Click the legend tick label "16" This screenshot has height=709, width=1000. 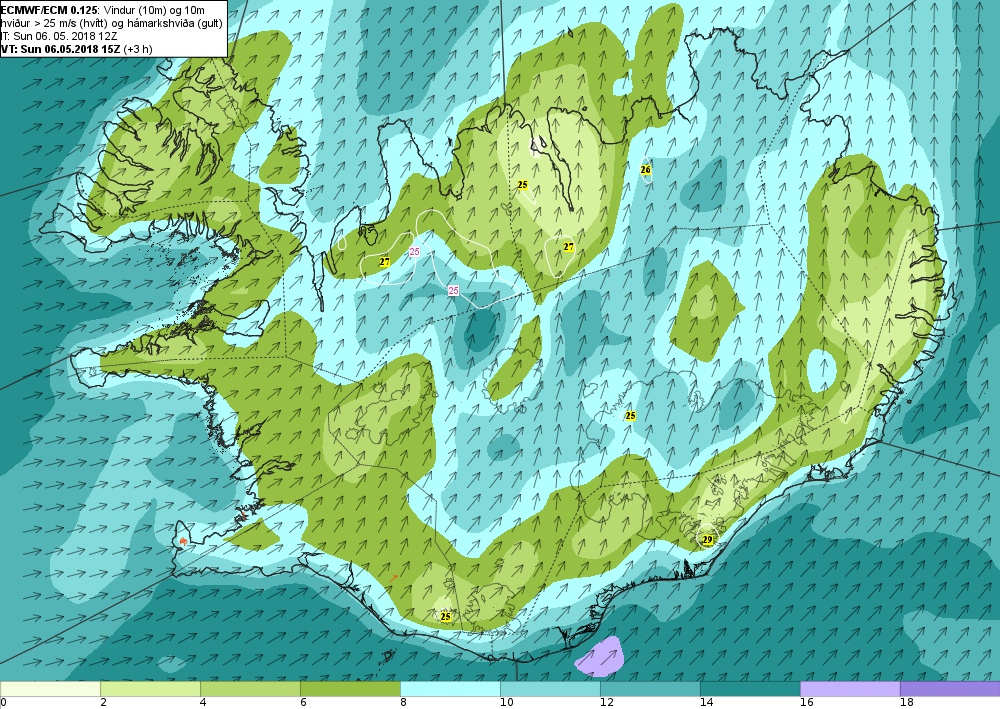click(807, 703)
